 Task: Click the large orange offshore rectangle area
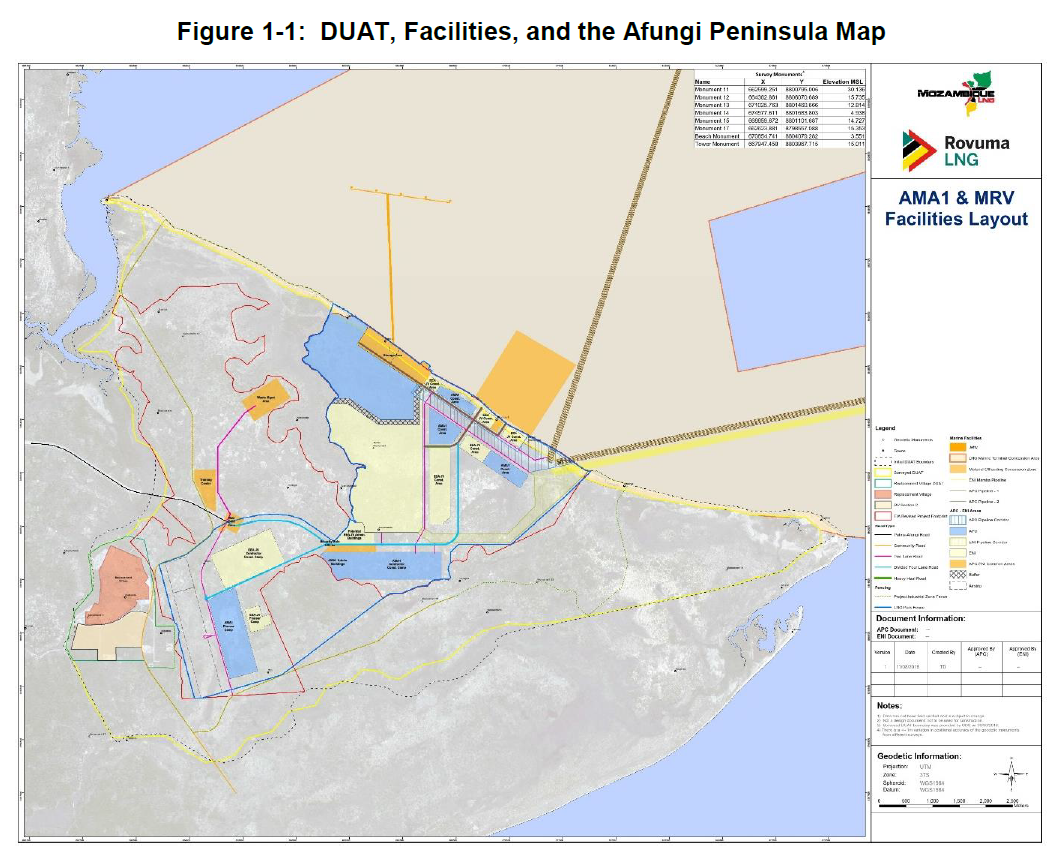click(525, 379)
